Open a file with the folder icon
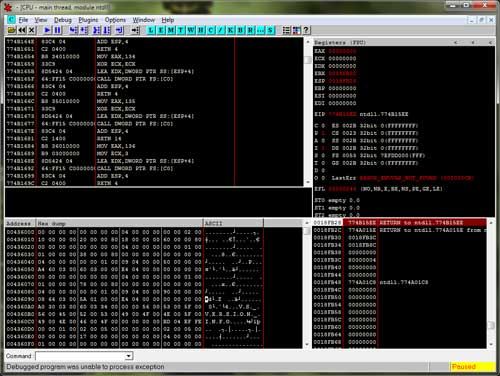The image size is (500, 376). coord(12,30)
